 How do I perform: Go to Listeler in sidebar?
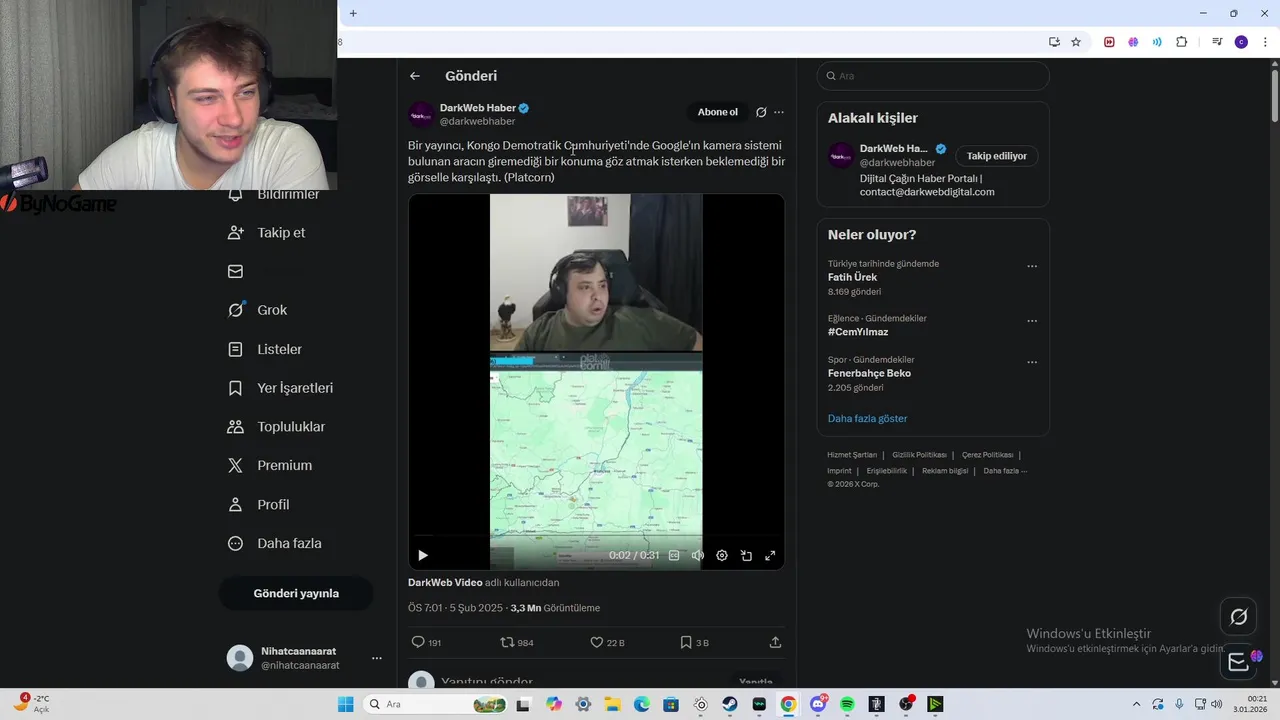coord(266,349)
